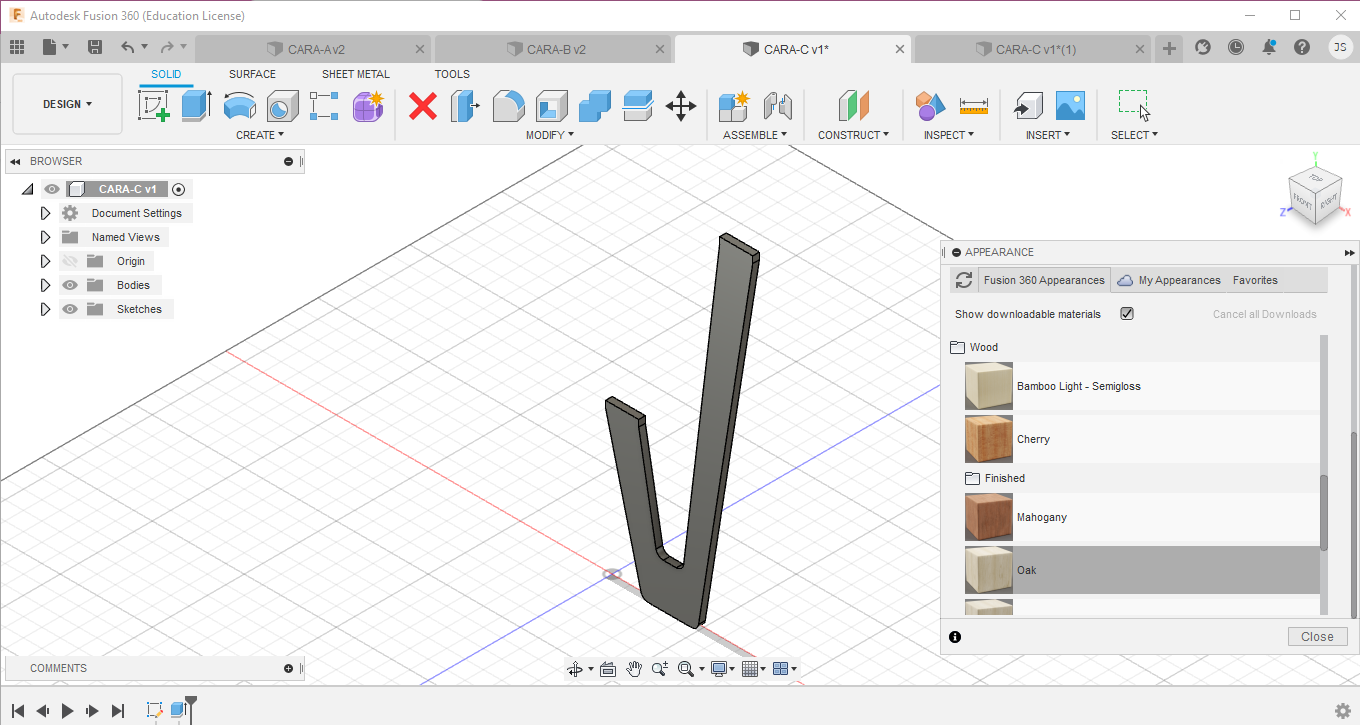Select the Cherry wood swatch

pos(989,439)
